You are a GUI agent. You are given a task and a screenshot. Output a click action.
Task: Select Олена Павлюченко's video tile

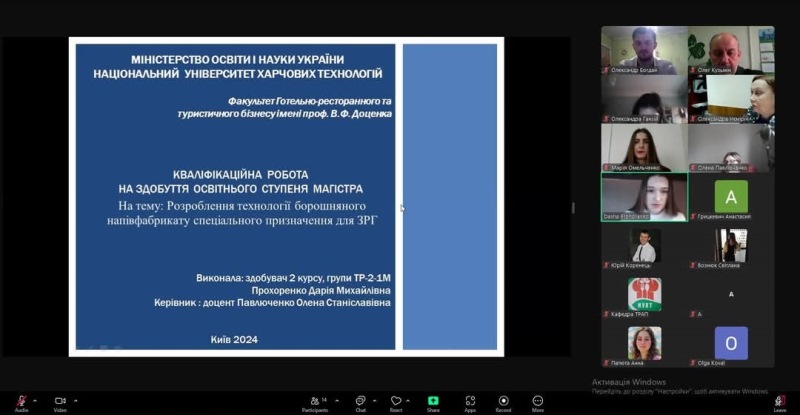click(x=731, y=148)
